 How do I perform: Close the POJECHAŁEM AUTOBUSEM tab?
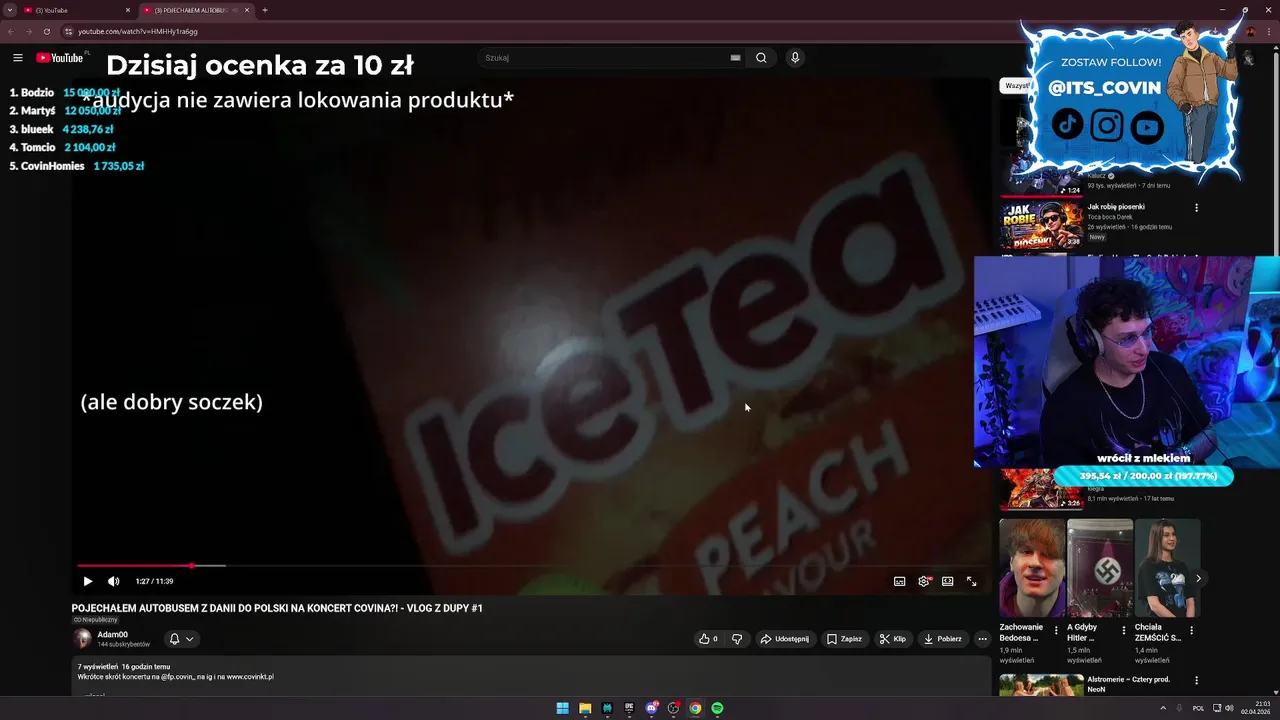pyautogui.click(x=247, y=10)
